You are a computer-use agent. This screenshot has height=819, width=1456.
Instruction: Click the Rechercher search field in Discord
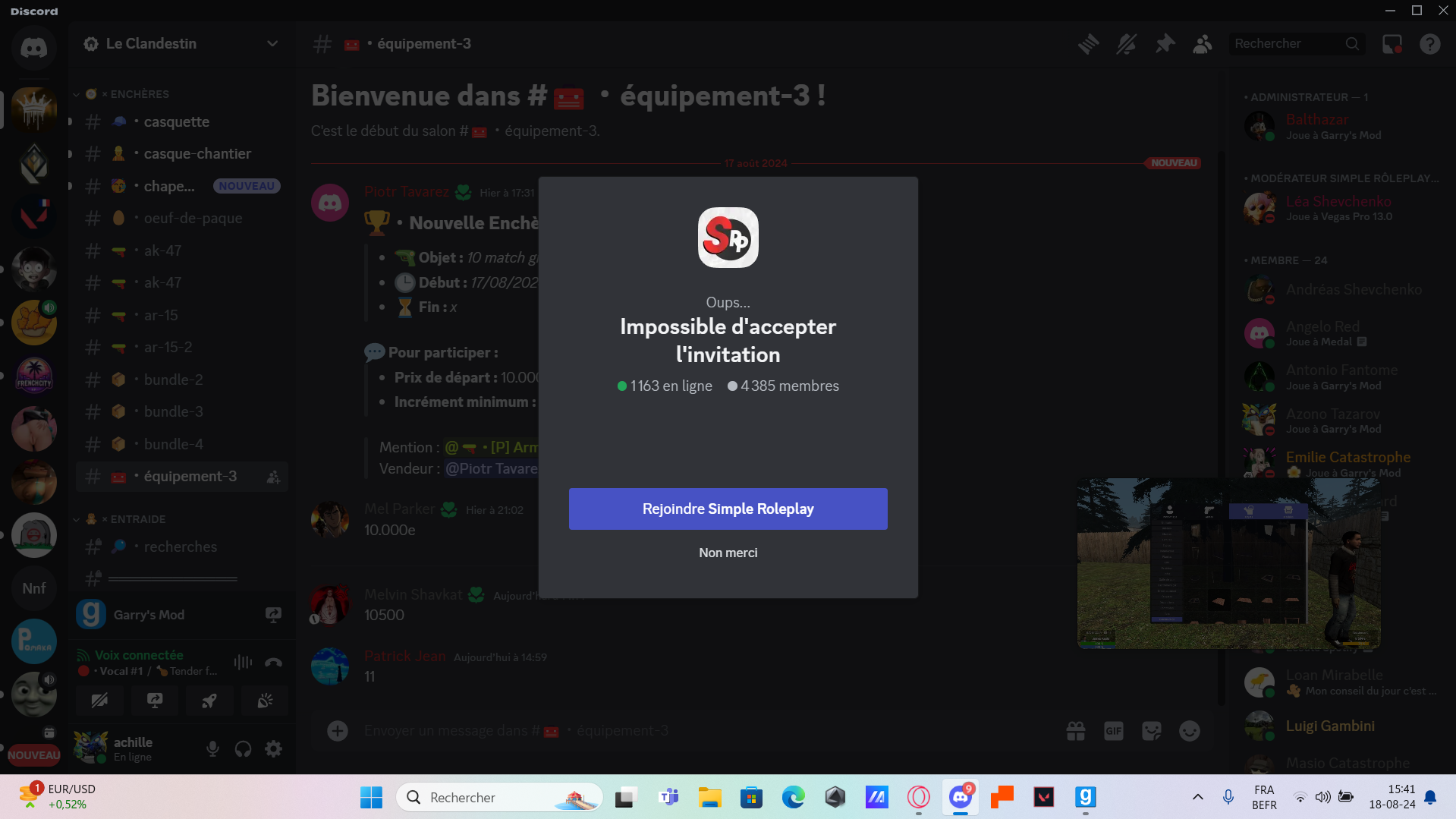(x=1296, y=44)
